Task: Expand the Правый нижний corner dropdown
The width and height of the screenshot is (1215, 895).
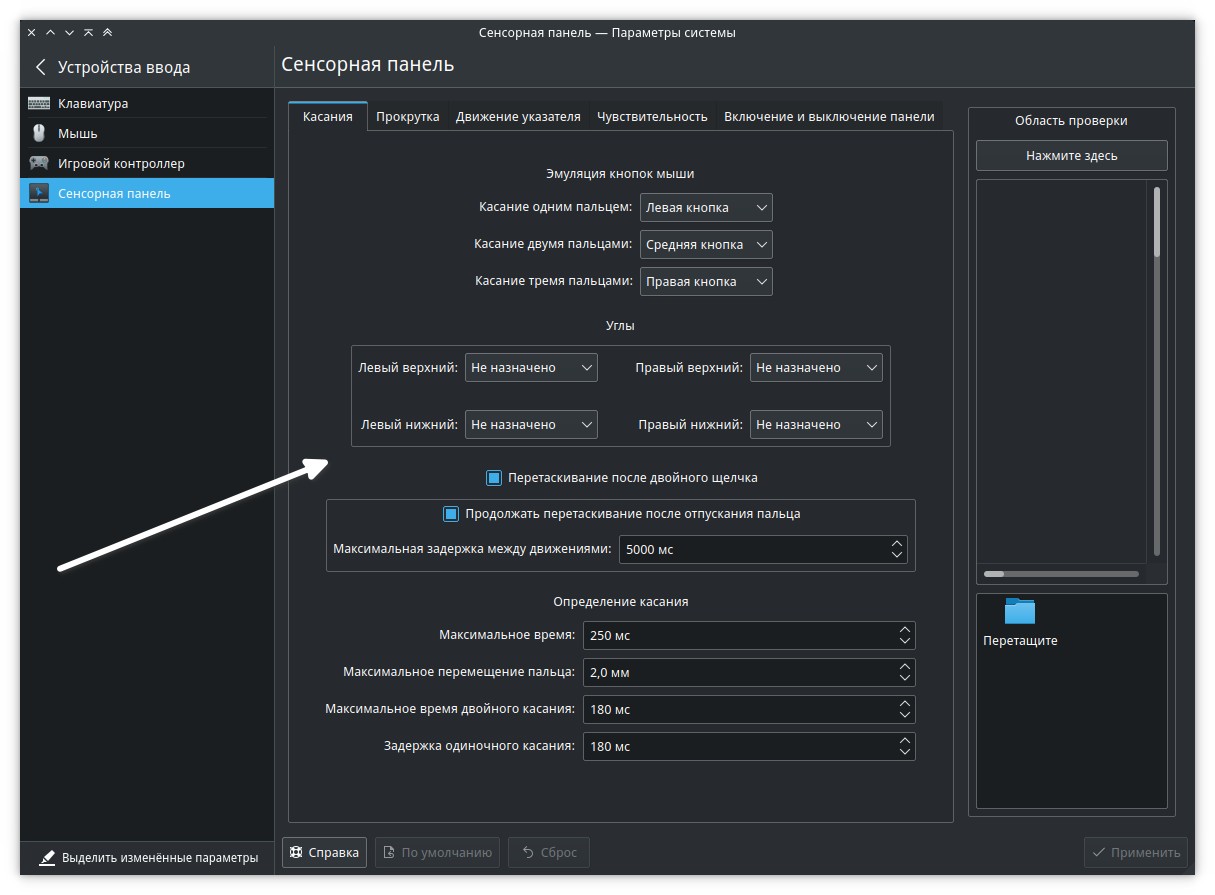Action: tap(816, 425)
